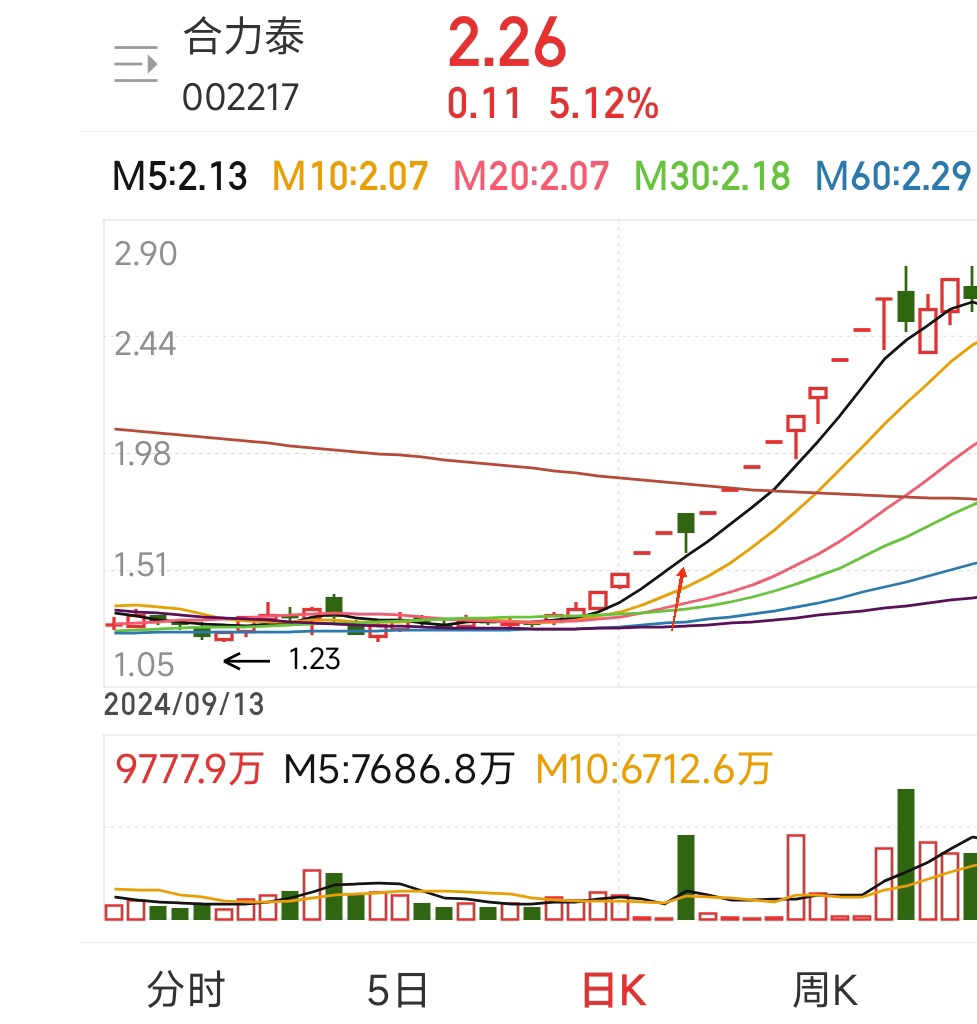
Task: Tap the M10:2.07 moving average label
Action: click(x=350, y=176)
